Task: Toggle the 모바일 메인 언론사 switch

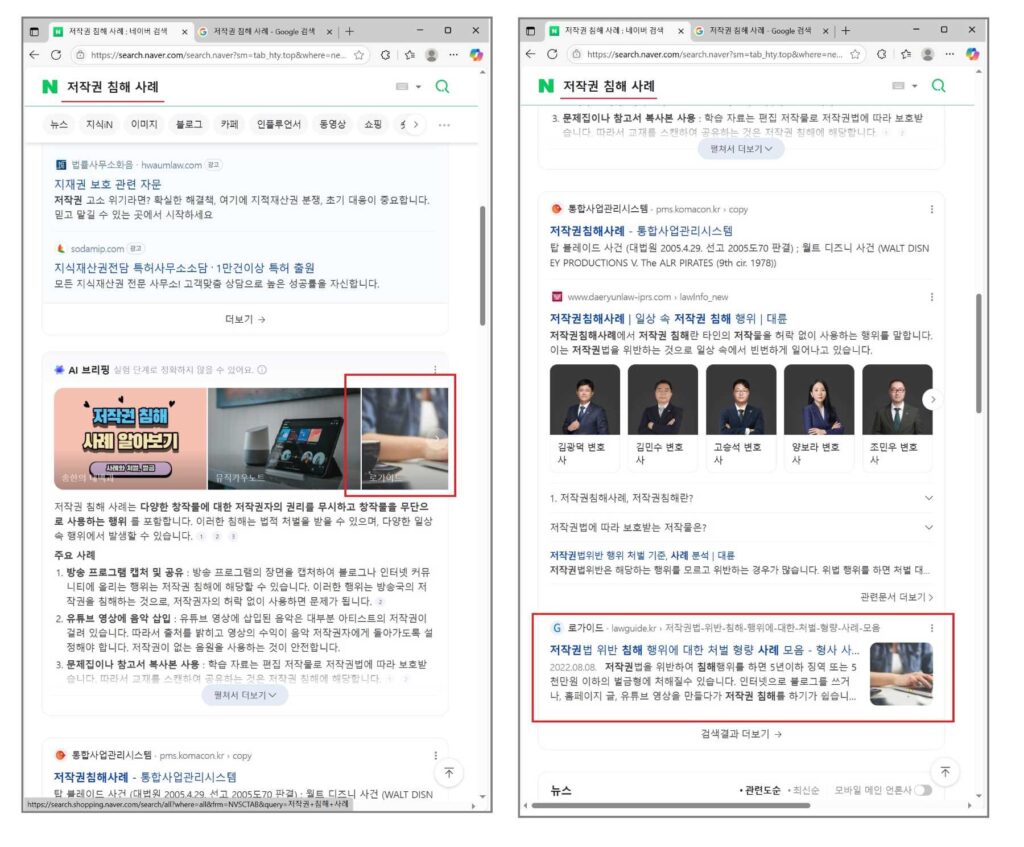Action: click(x=923, y=790)
